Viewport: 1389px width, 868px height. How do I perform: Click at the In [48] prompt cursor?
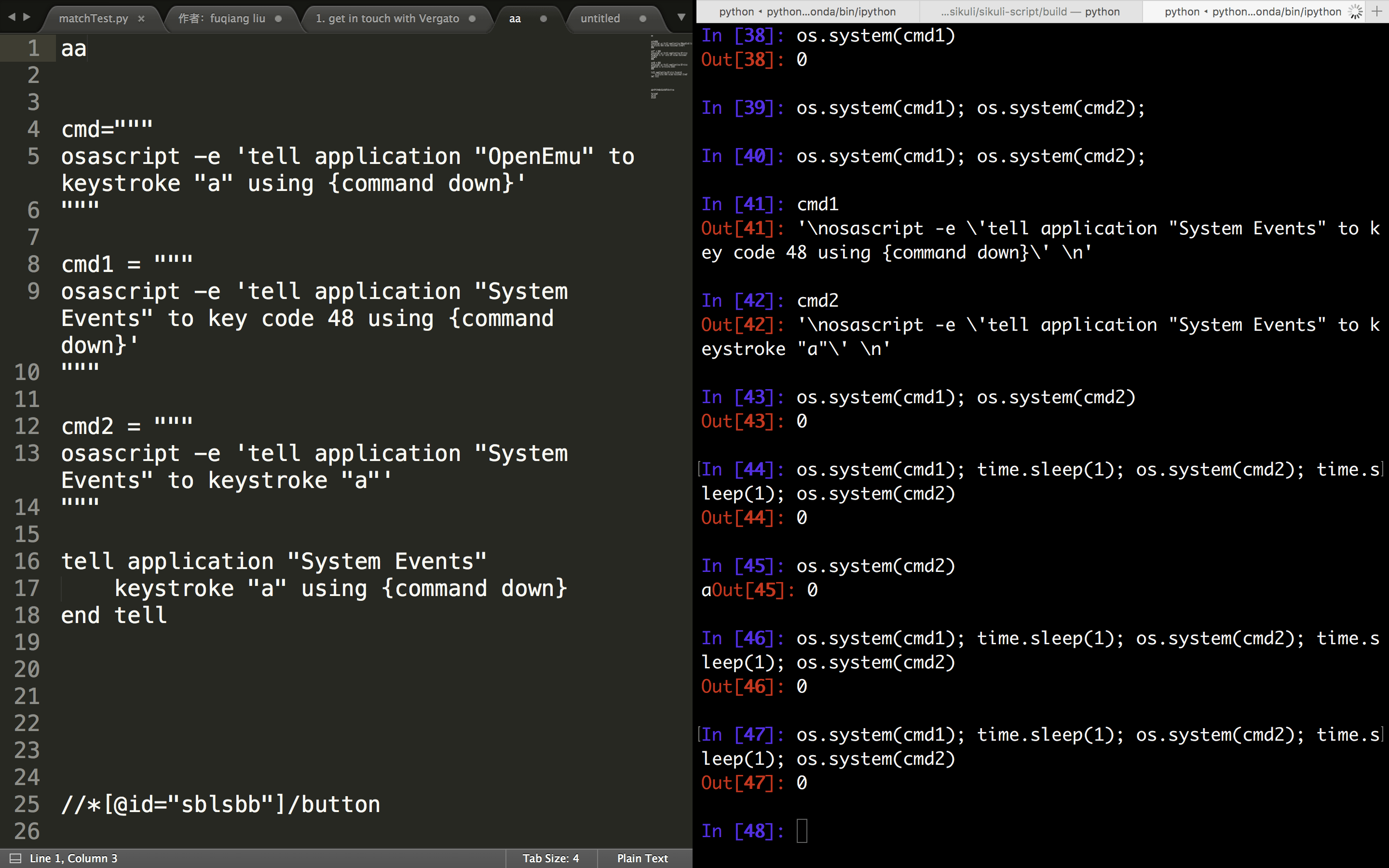tap(802, 831)
